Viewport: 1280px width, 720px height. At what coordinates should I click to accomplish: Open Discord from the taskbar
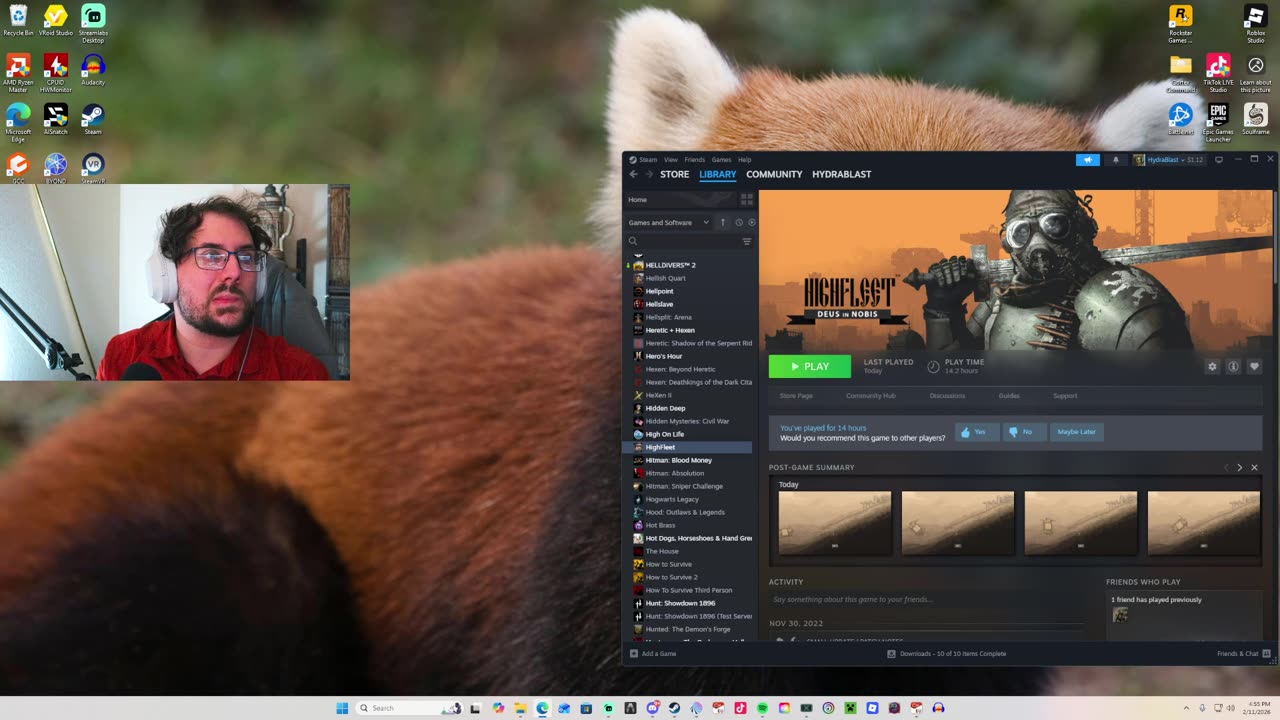pos(652,708)
